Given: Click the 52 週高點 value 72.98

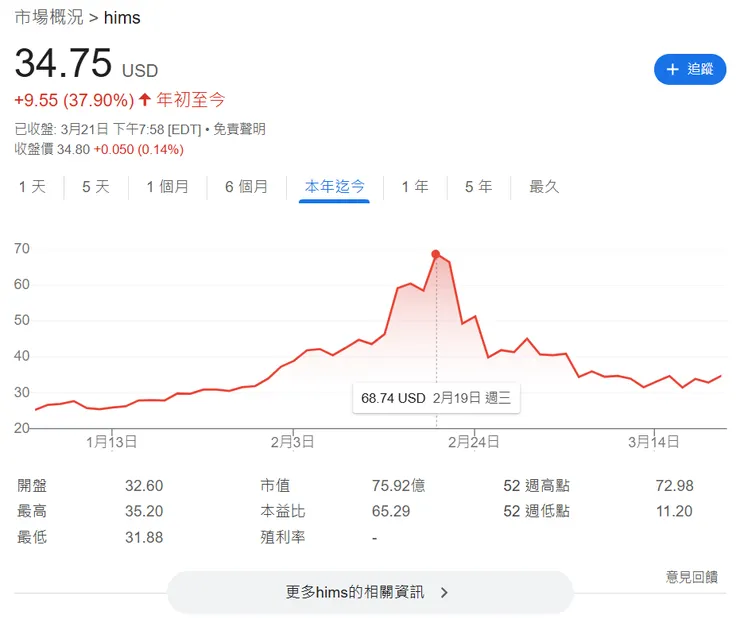Looking at the screenshot, I should point(674,485).
